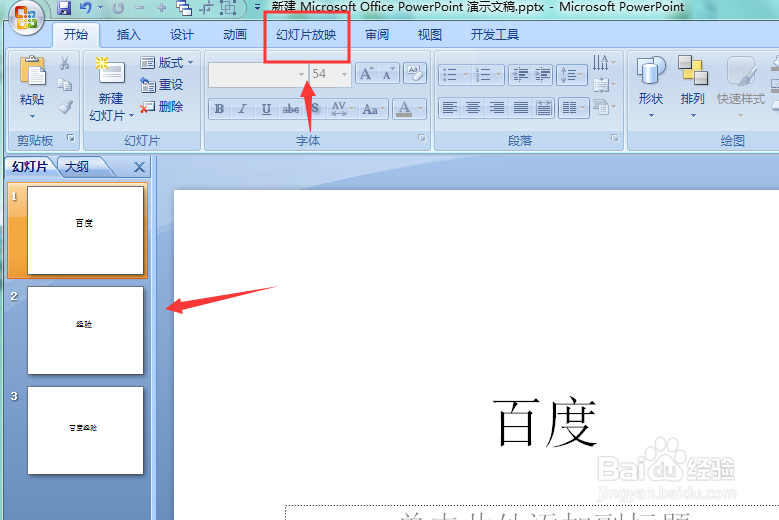This screenshot has height=520, width=779.
Task: Click the 重设 reset button
Action: 162,85
